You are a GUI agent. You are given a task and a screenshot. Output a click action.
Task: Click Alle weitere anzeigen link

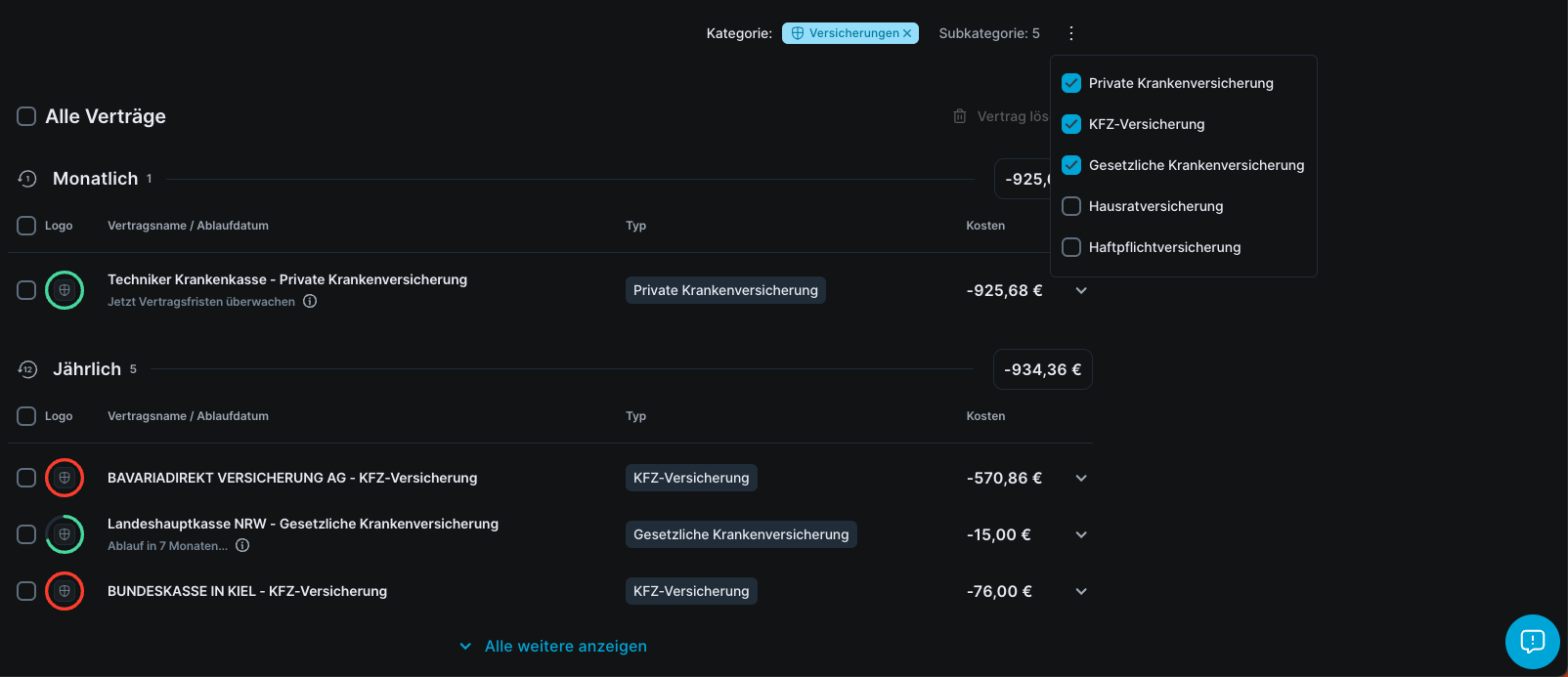coord(565,646)
